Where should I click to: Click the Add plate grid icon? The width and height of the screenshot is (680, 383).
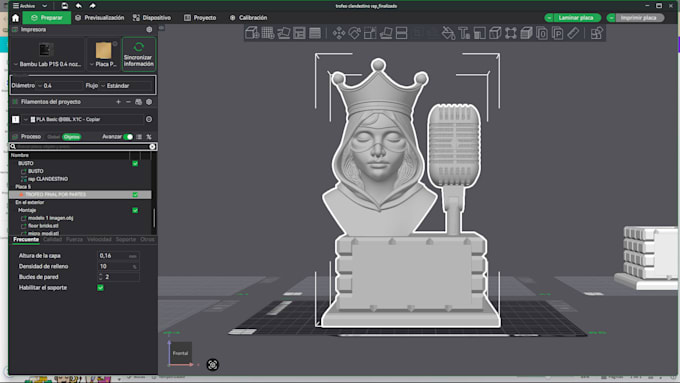268,33
